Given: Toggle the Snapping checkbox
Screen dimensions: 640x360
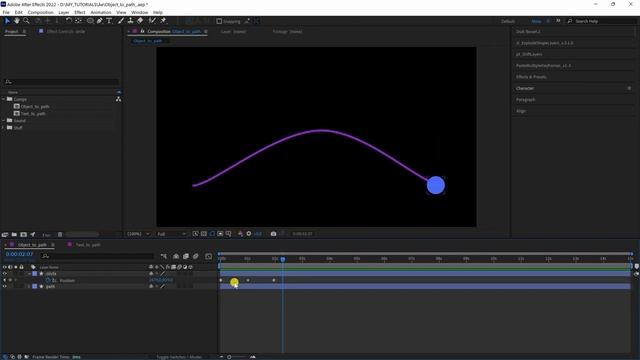Looking at the screenshot, I should point(219,21).
